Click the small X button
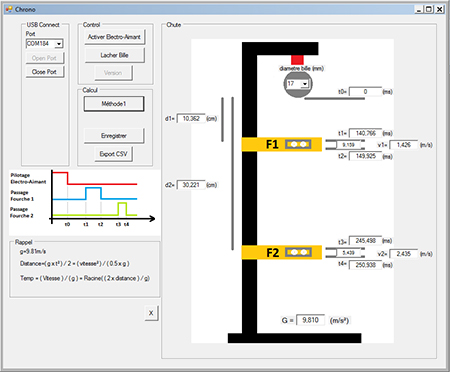 point(151,313)
